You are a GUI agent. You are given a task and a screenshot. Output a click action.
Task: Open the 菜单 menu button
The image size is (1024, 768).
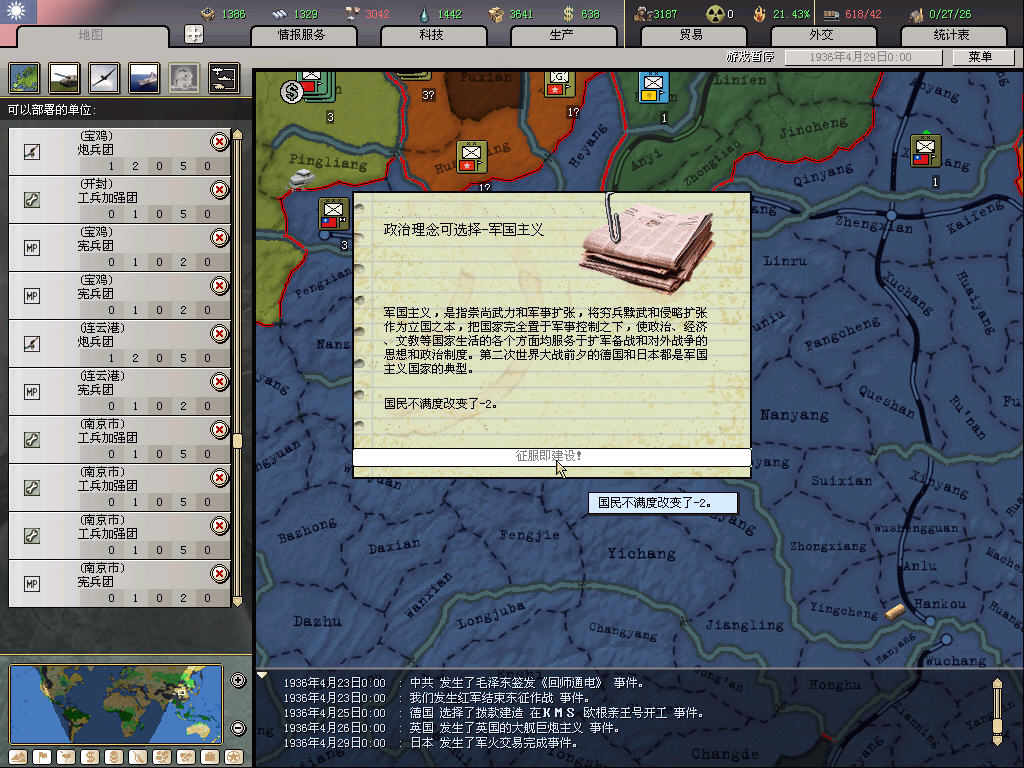pyautogui.click(x=979, y=58)
